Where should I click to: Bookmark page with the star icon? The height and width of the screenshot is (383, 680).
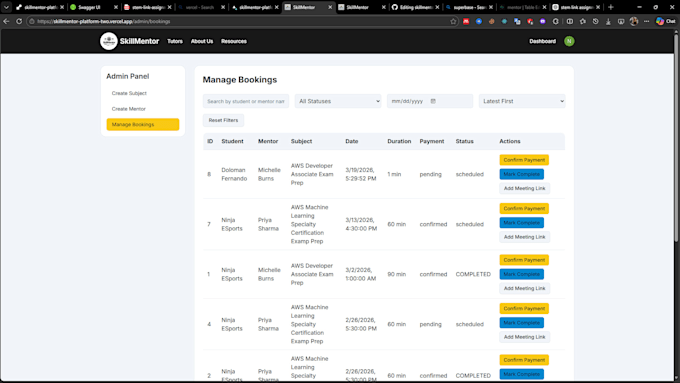point(453,21)
